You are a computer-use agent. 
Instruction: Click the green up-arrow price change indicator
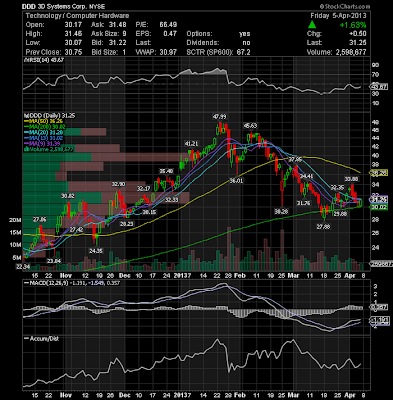coord(312,25)
